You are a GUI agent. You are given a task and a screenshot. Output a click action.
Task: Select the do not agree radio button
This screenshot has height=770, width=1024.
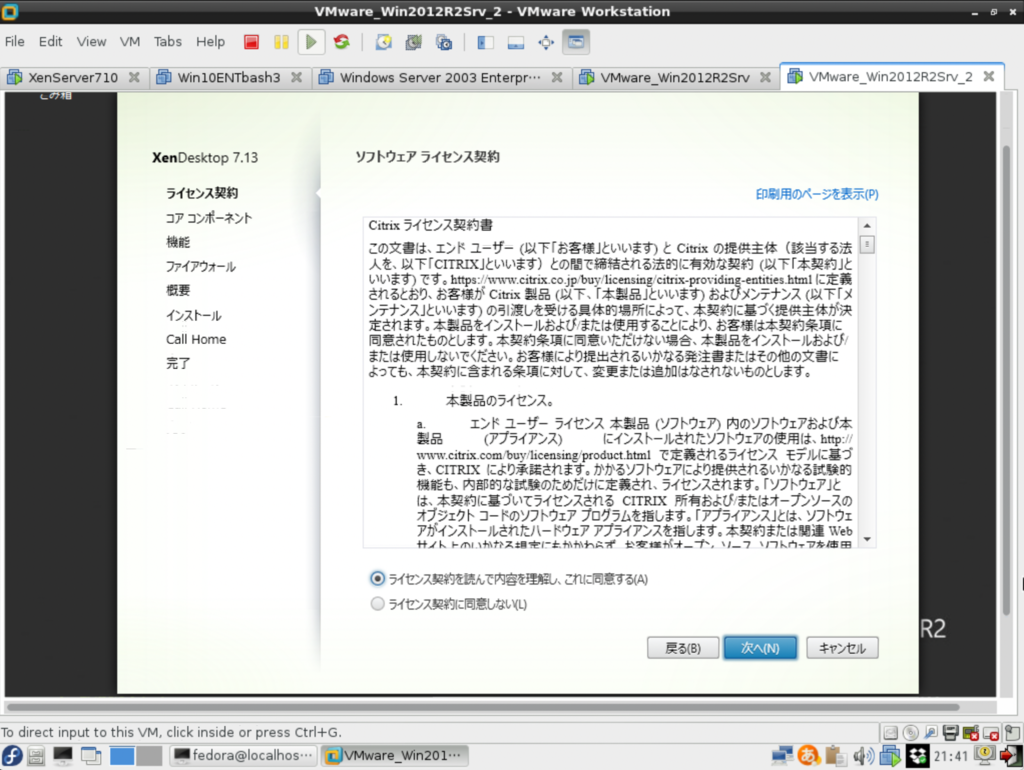coord(377,603)
